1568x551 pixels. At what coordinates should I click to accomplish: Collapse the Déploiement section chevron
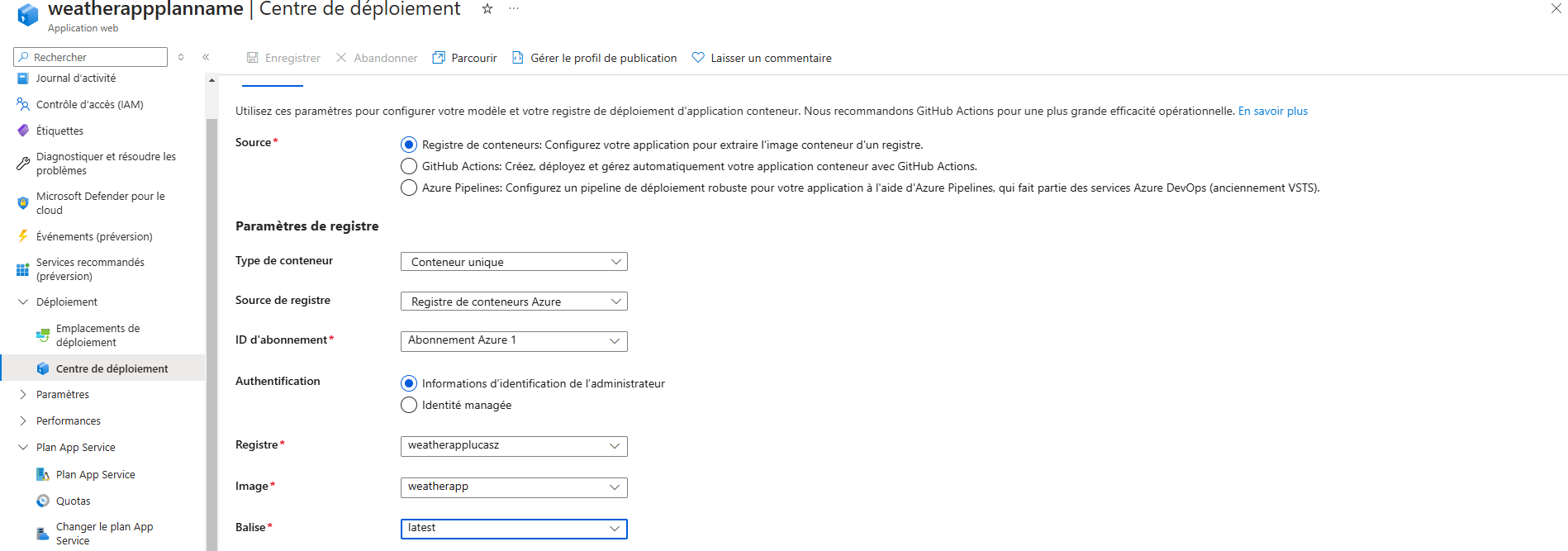23,302
